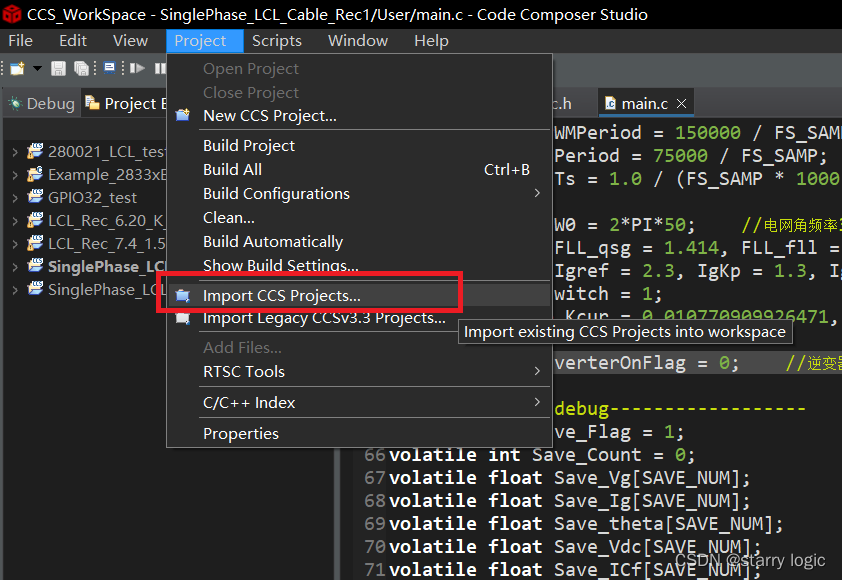Click the Example_2833x project icon
The width and height of the screenshot is (842, 580).
(x=35, y=174)
